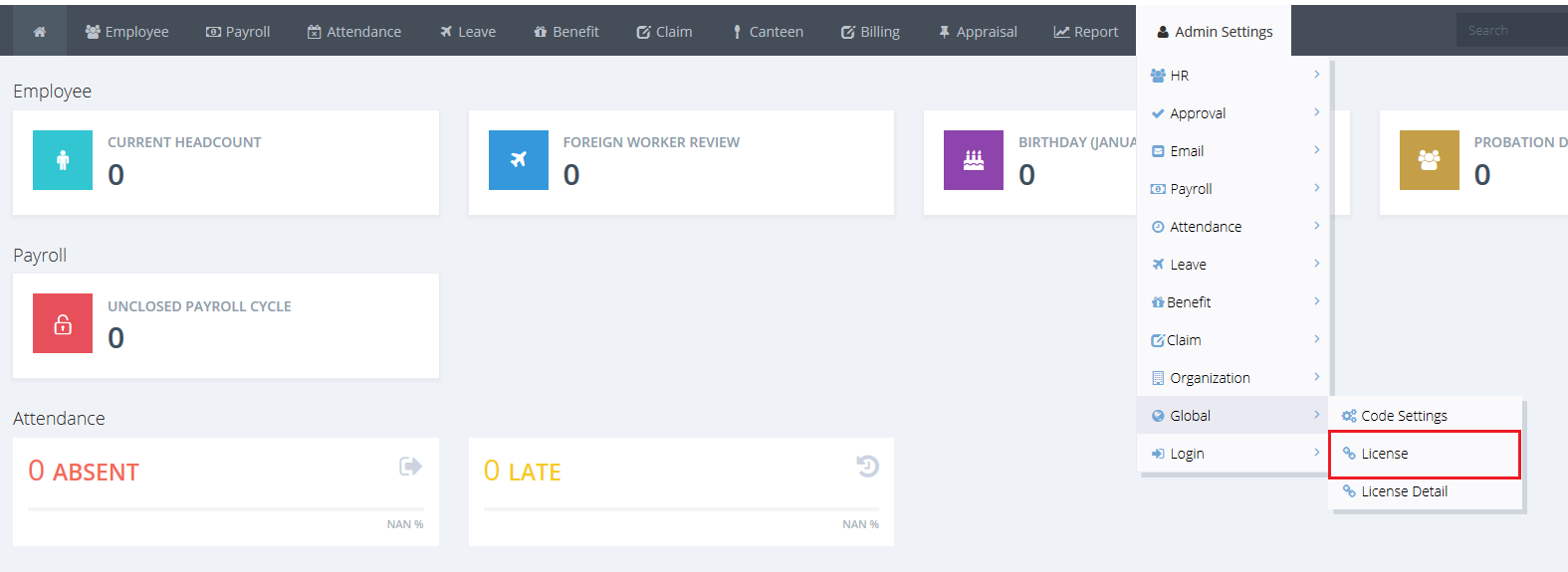Click the red Unclosed Payroll Cycle lock icon
The image size is (1568, 572).
tap(63, 323)
